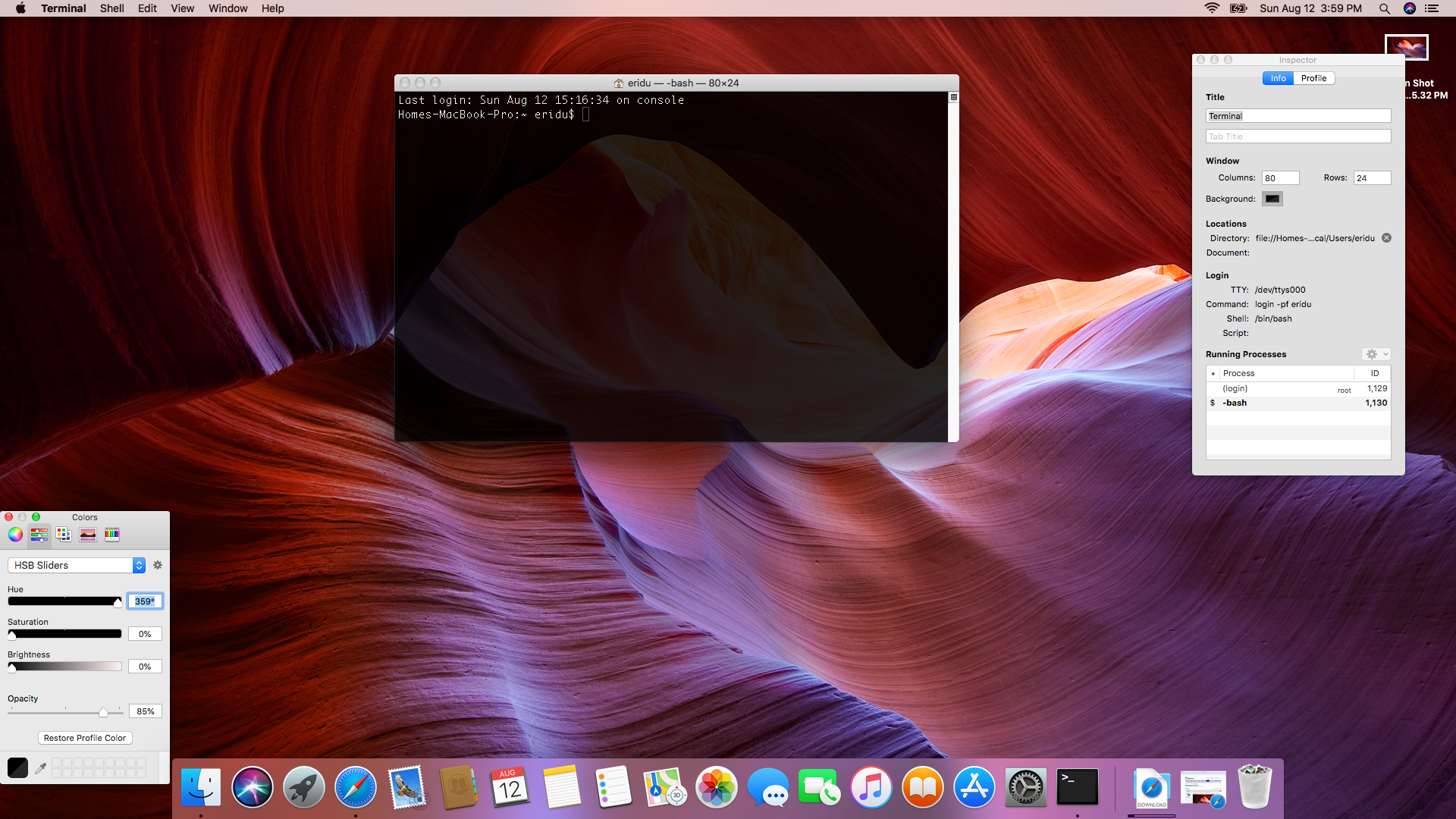Clear the Directory location with x button
Screen dimensions: 1456x819
(x=1386, y=238)
